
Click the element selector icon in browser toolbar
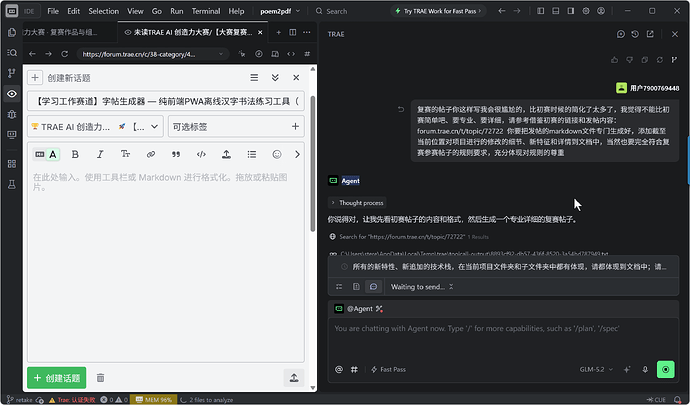pos(242,54)
